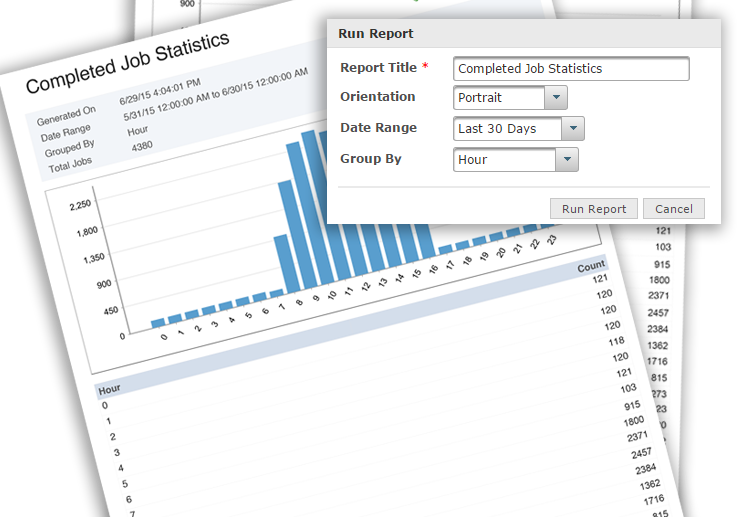
Task: Open the Group By dropdown arrow
Action: coord(567,159)
